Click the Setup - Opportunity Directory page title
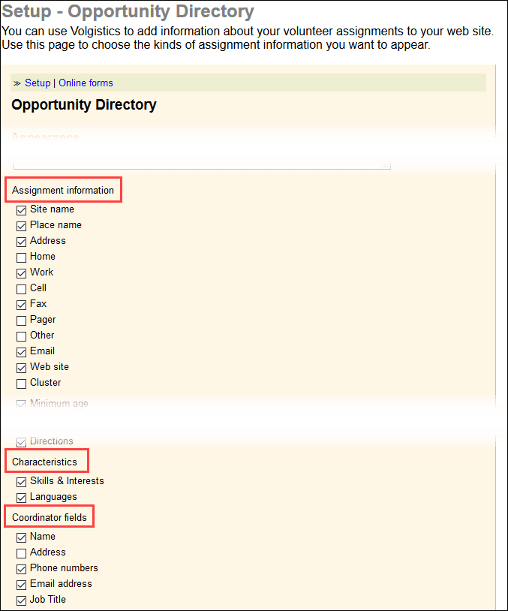The image size is (508, 611). click(x=128, y=12)
